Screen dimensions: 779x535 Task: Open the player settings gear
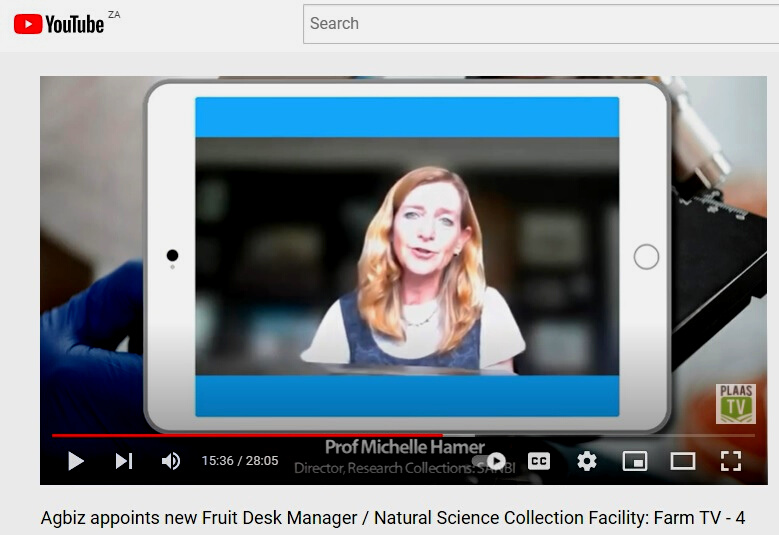pos(587,461)
